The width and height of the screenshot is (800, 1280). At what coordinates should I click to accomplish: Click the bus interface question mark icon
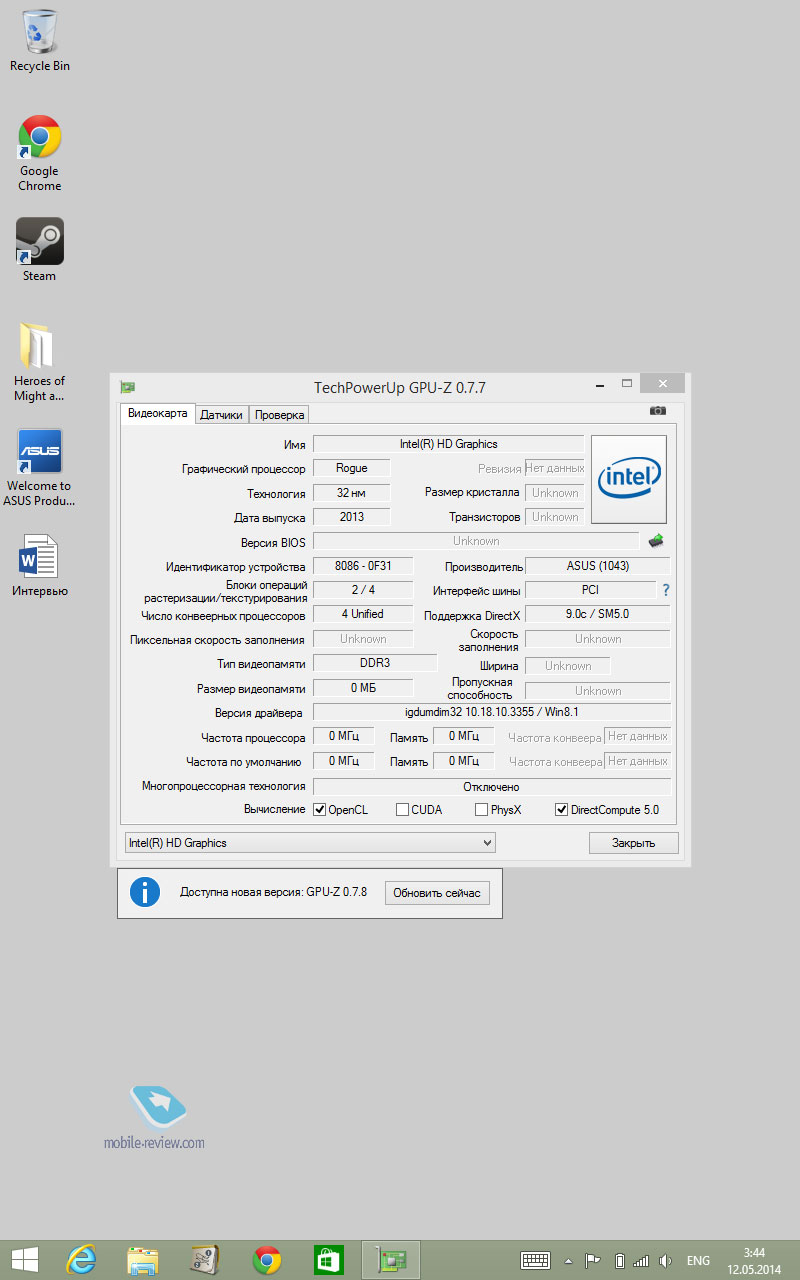(x=665, y=590)
